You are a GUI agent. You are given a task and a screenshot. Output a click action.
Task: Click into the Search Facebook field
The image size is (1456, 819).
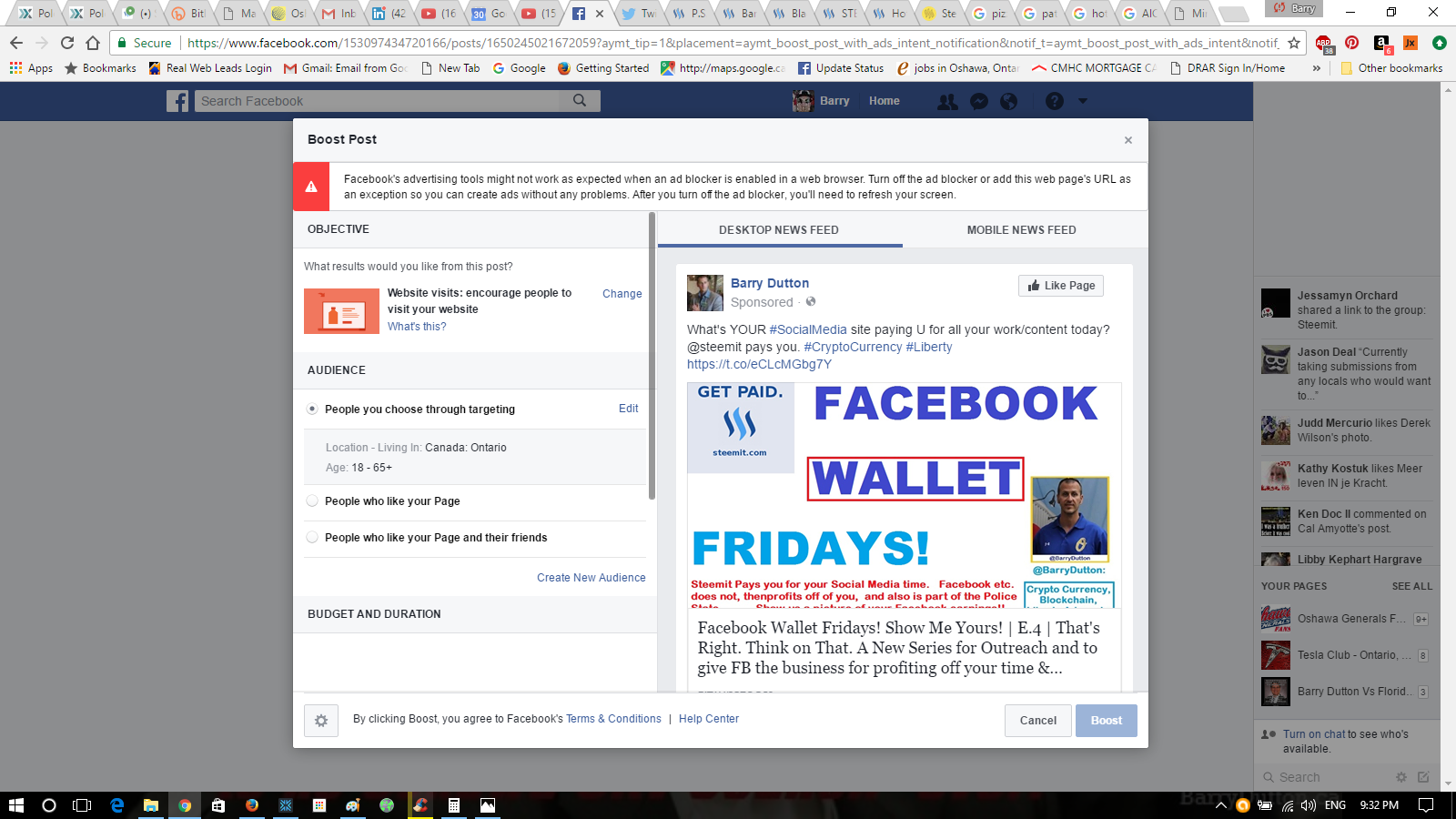(378, 101)
